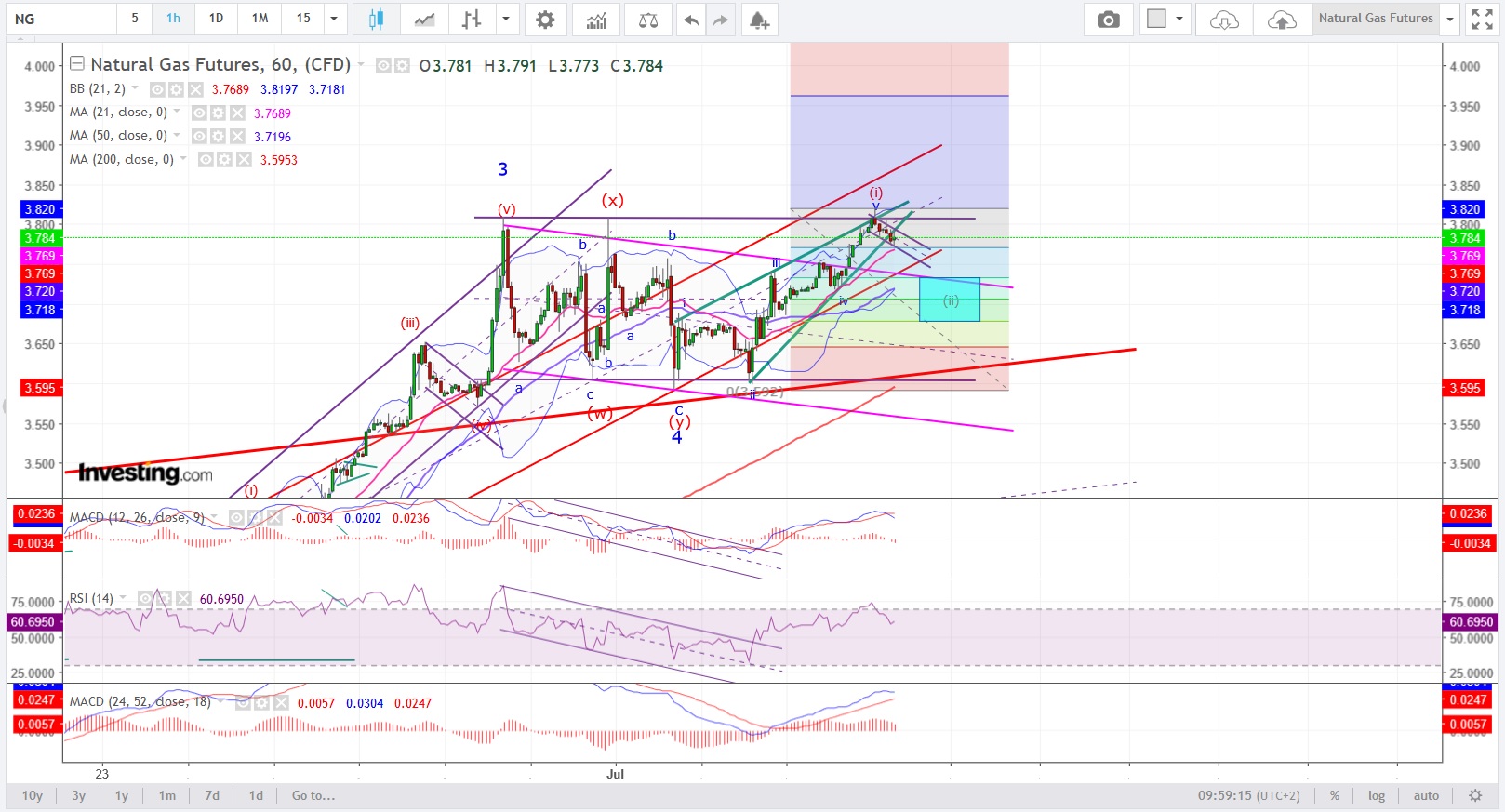Redo the chart action

click(721, 20)
